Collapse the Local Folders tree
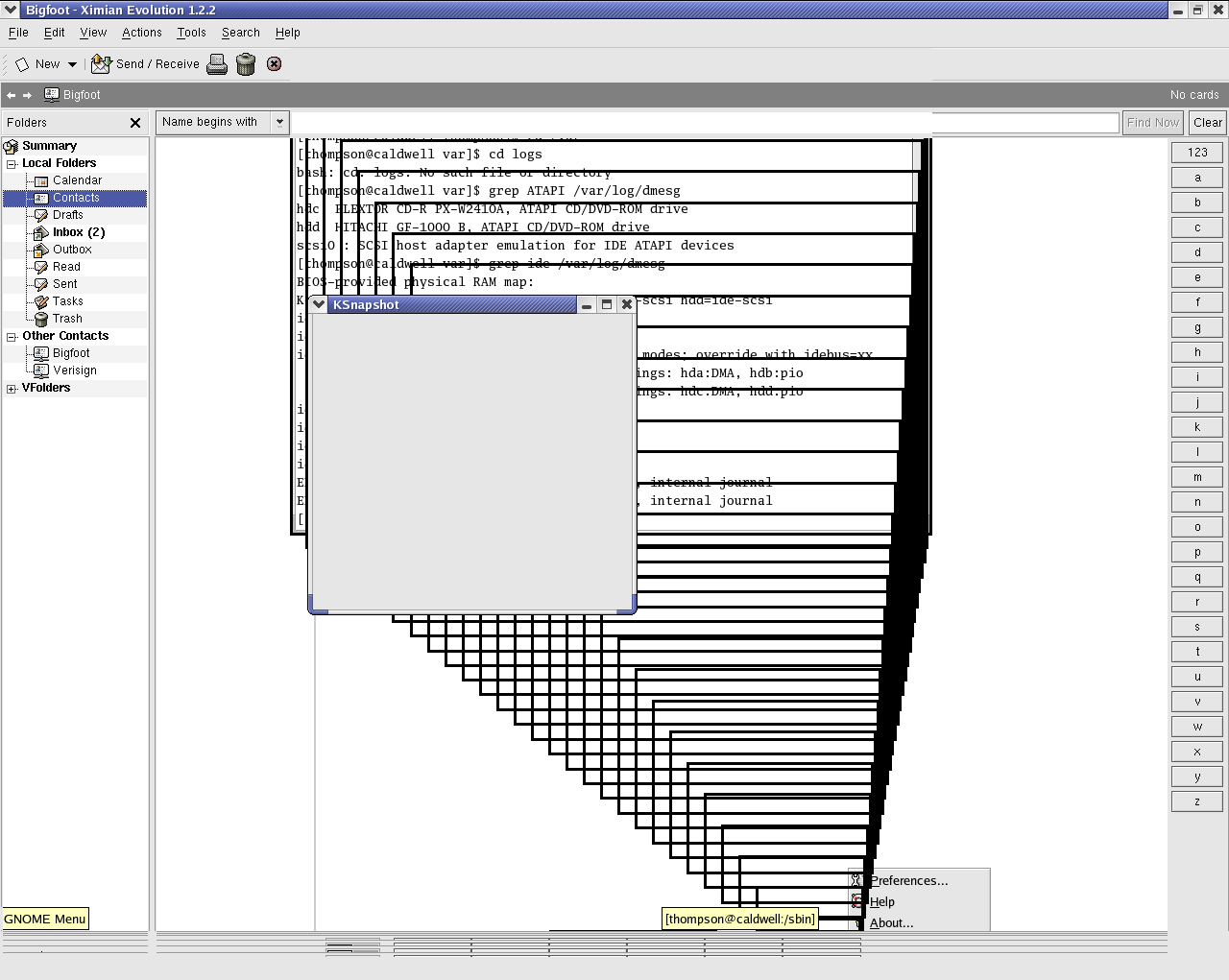Screen dimensions: 1229x980 [12, 164]
